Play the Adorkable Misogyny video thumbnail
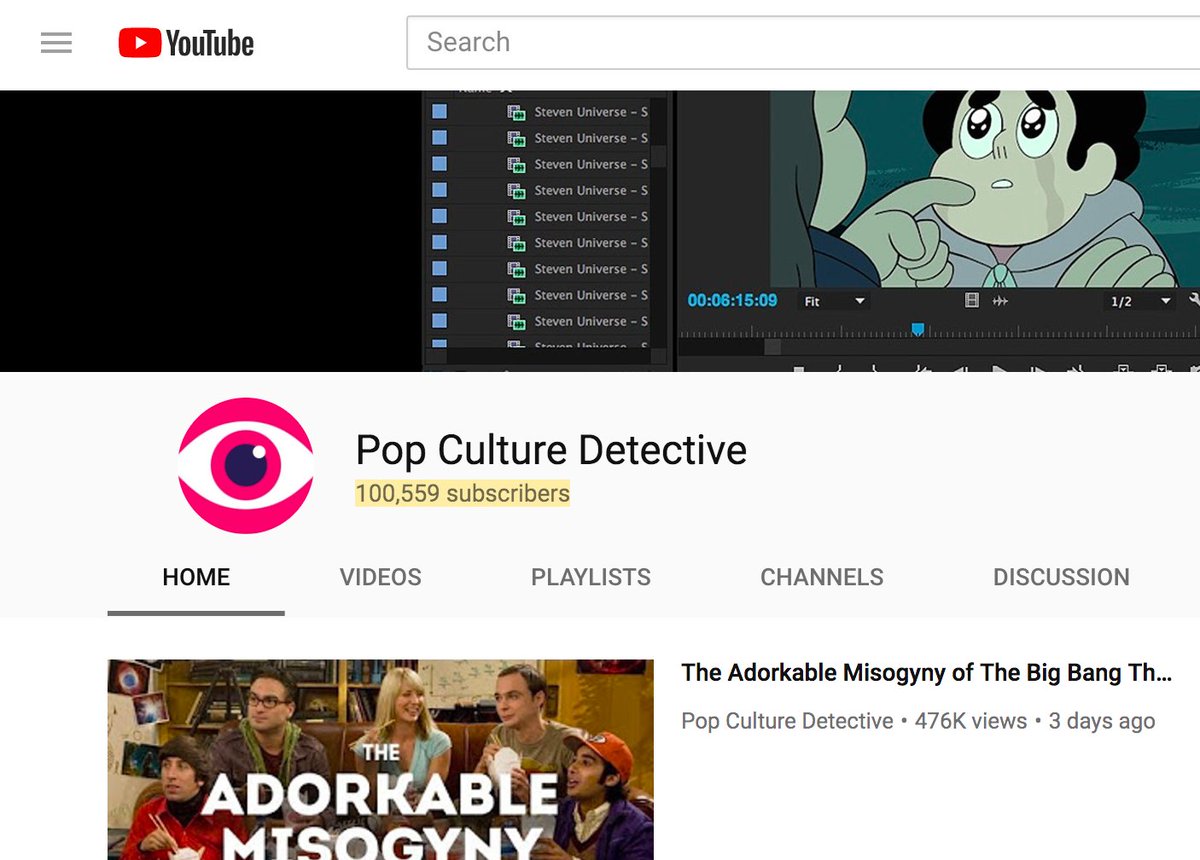Viewport: 1200px width, 860px height. [380, 760]
